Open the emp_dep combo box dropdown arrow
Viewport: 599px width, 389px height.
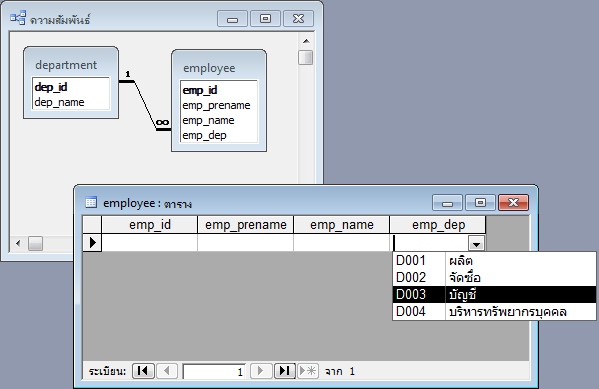(x=476, y=243)
